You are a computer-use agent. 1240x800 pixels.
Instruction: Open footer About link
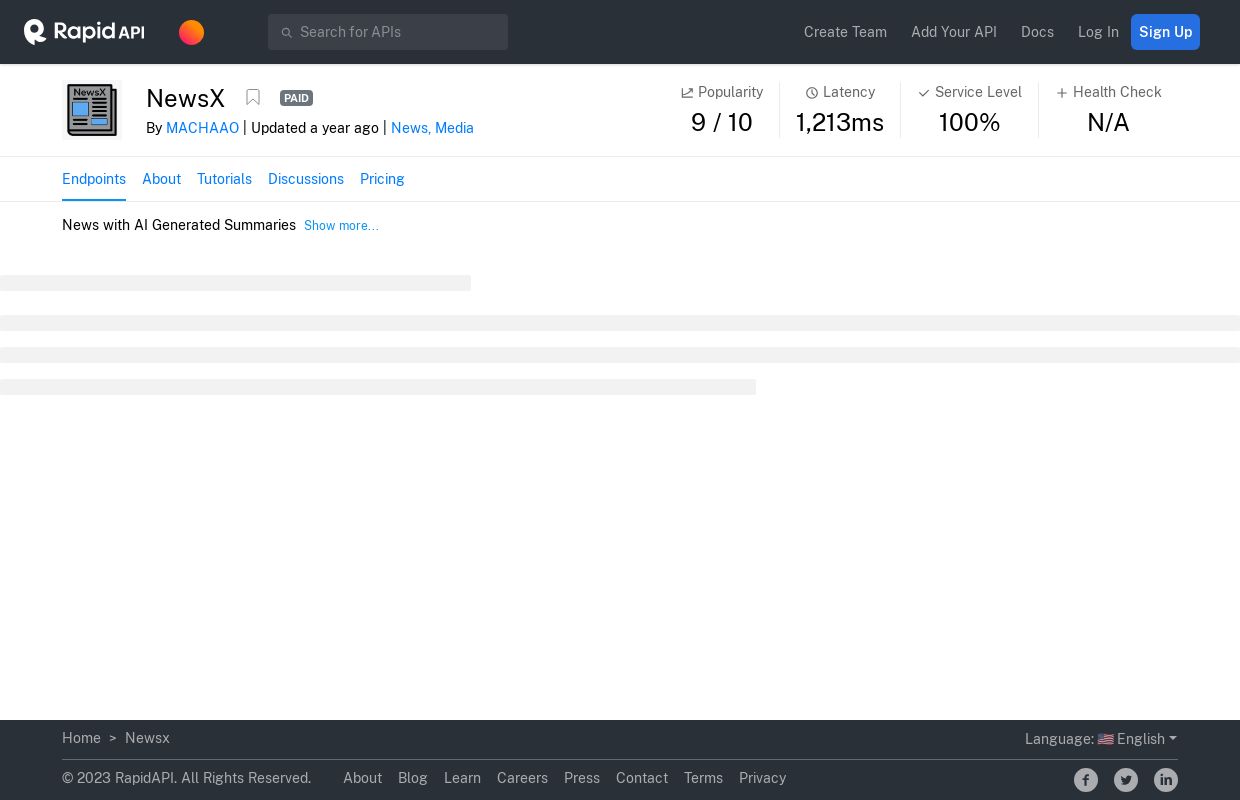362,778
